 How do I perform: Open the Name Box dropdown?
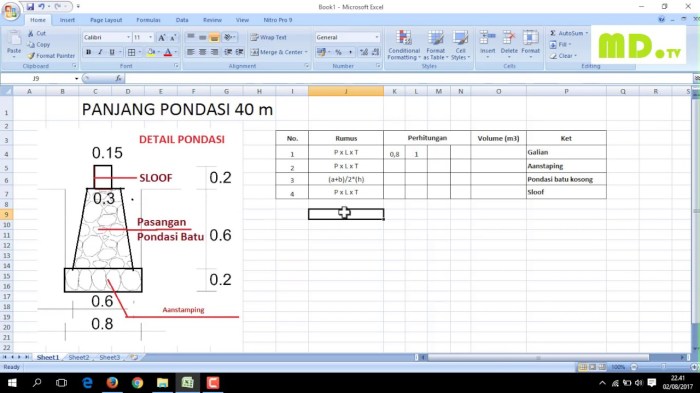[76, 79]
